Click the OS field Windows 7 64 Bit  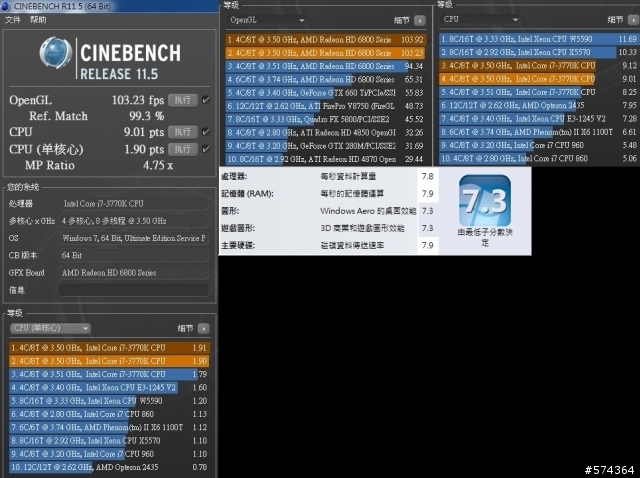click(134, 238)
